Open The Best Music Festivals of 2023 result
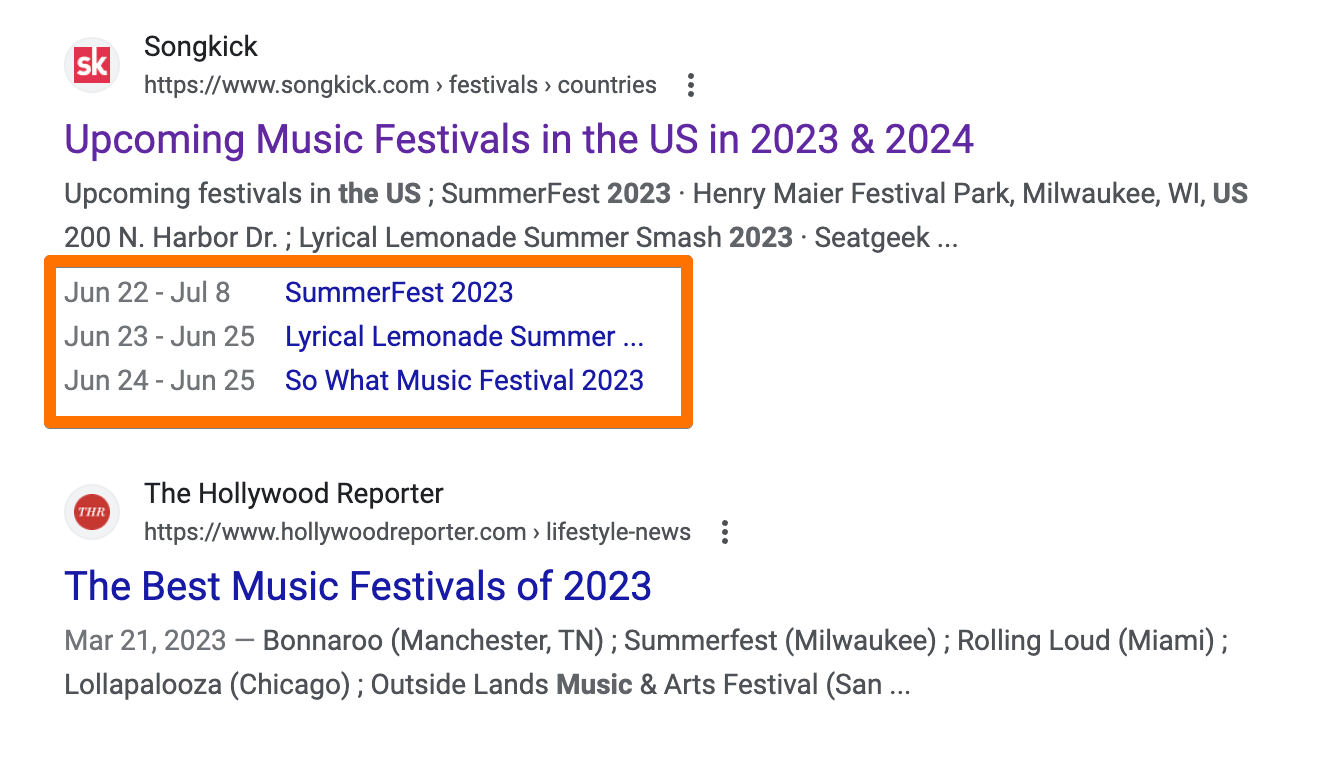This screenshot has width=1340, height=760. tap(358, 586)
